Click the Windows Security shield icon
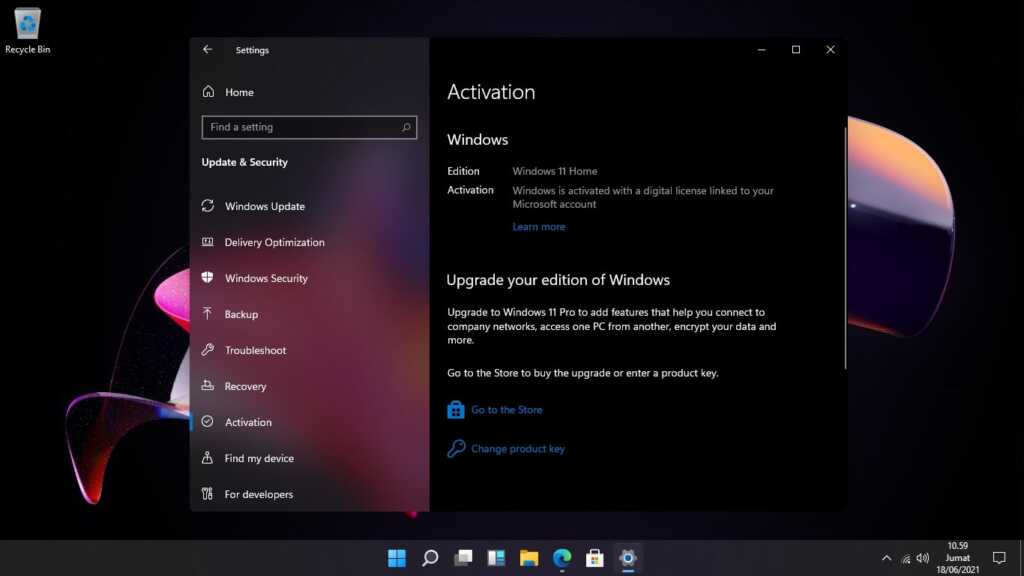Viewport: 1024px width, 576px height. tap(208, 278)
